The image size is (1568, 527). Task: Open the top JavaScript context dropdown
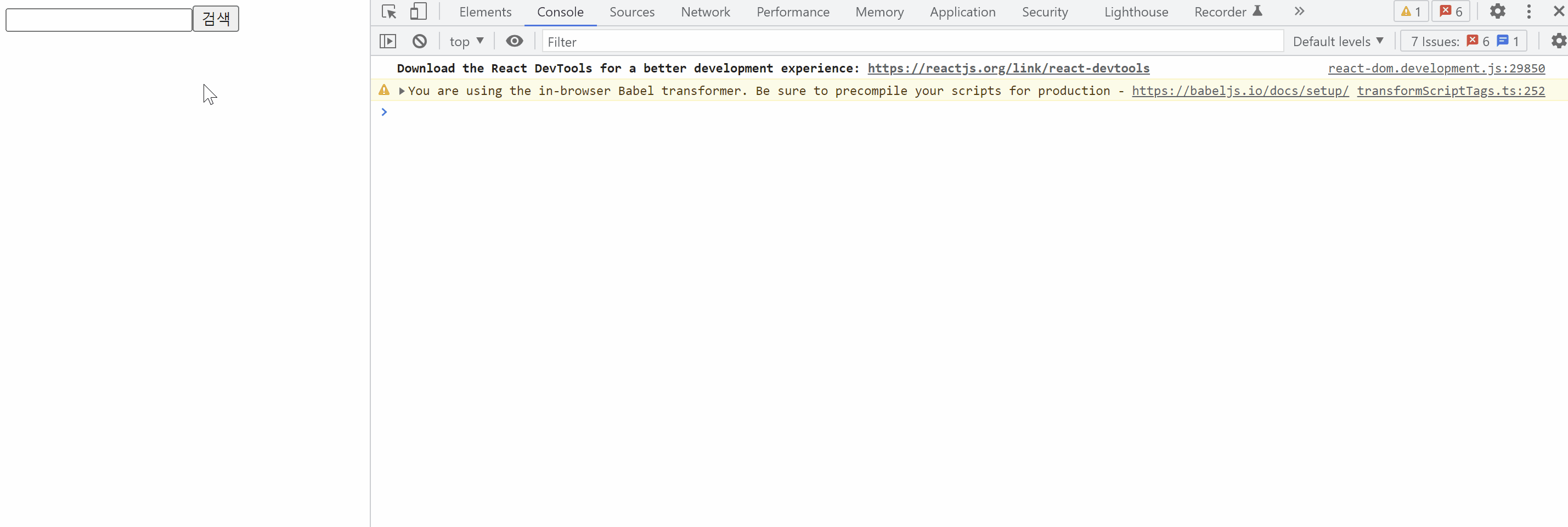coord(466,41)
